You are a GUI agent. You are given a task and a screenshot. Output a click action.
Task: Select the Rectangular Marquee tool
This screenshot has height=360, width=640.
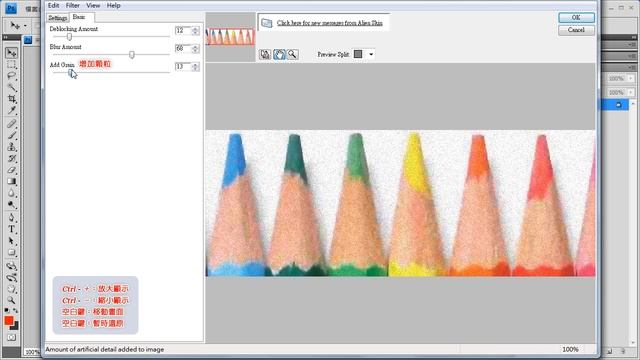coord(11,64)
